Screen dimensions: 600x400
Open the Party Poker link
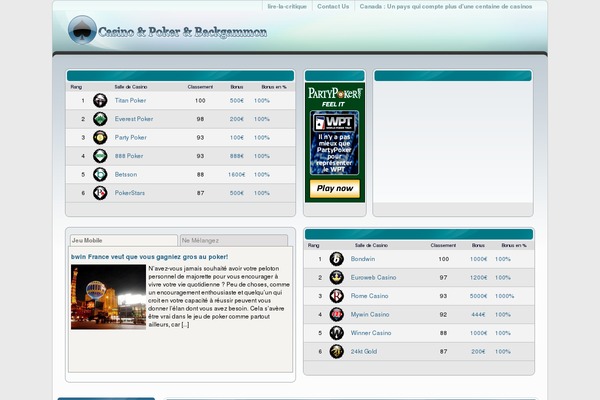tap(130, 137)
